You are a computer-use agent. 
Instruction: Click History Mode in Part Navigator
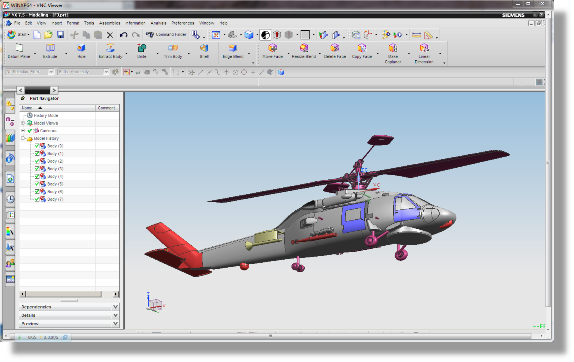click(x=46, y=115)
